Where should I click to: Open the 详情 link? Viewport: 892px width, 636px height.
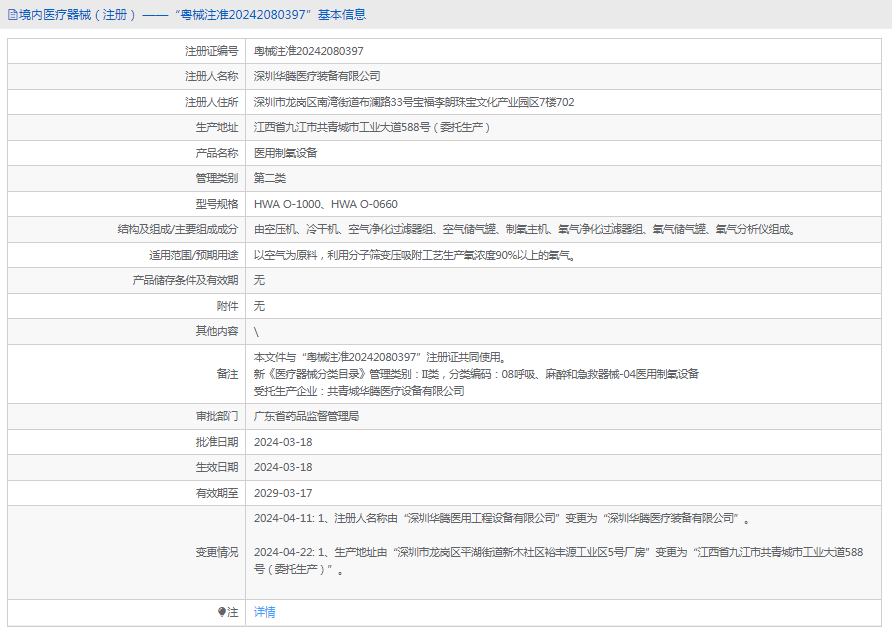tap(265, 612)
